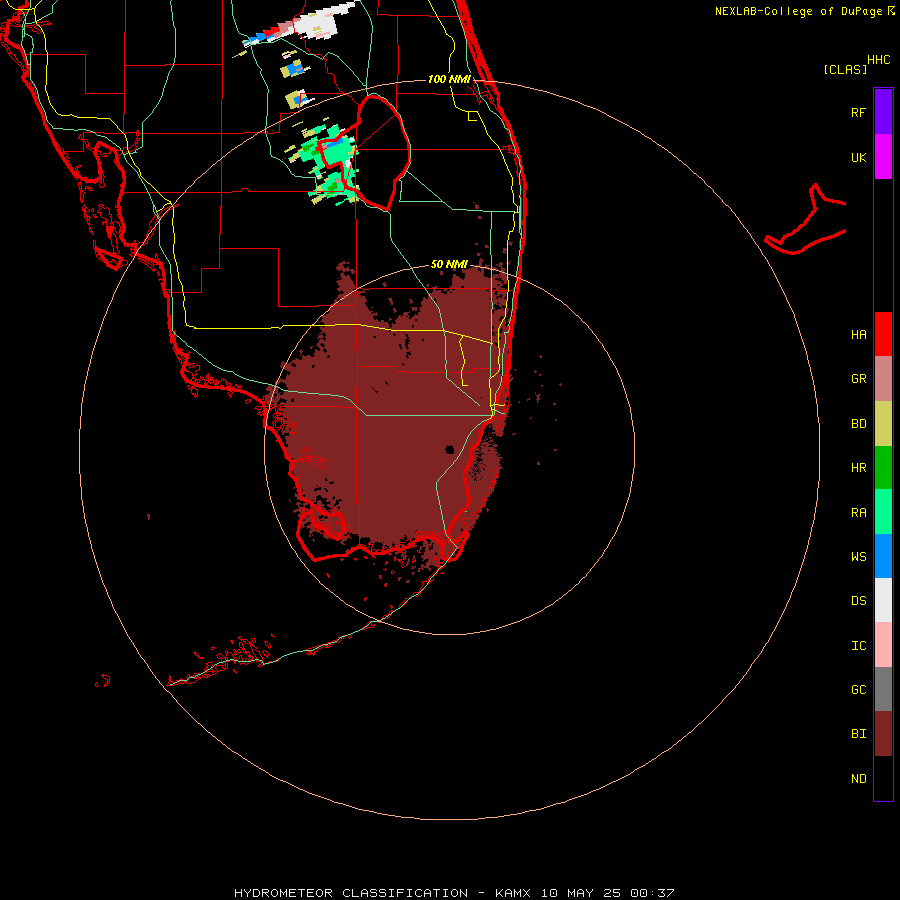The height and width of the screenshot is (900, 900).
Task: Click the ND black legend swatch
Action: tap(883, 778)
